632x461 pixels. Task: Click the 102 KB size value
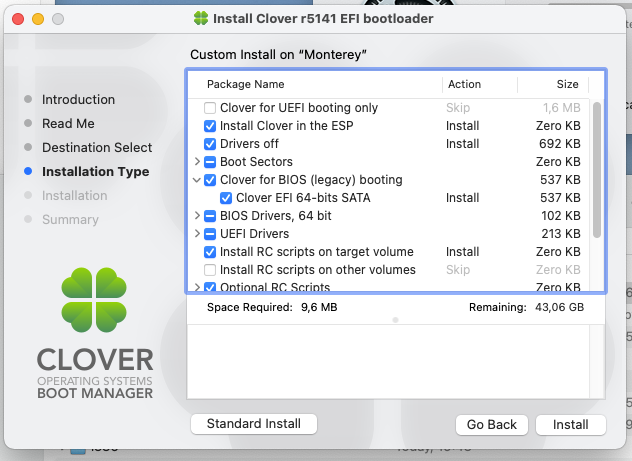coord(561,216)
